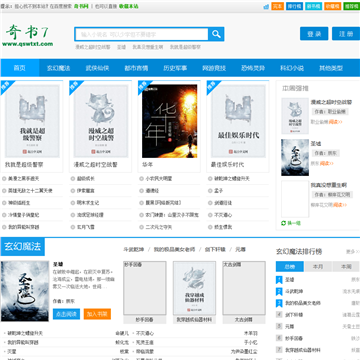The width and height of the screenshot is (360, 360).
Task: Open the 都市言情 navigation category
Action: point(136,68)
